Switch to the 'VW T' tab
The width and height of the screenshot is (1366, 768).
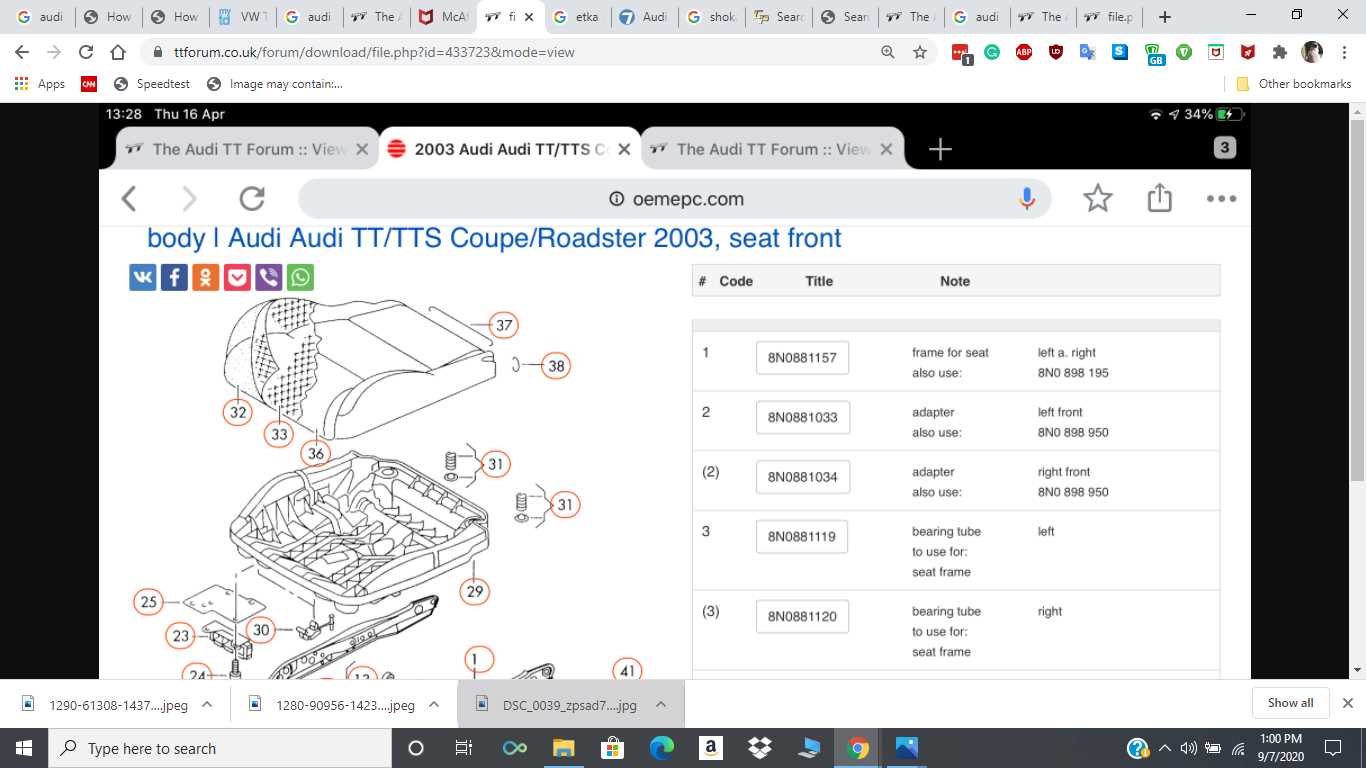pyautogui.click(x=241, y=17)
